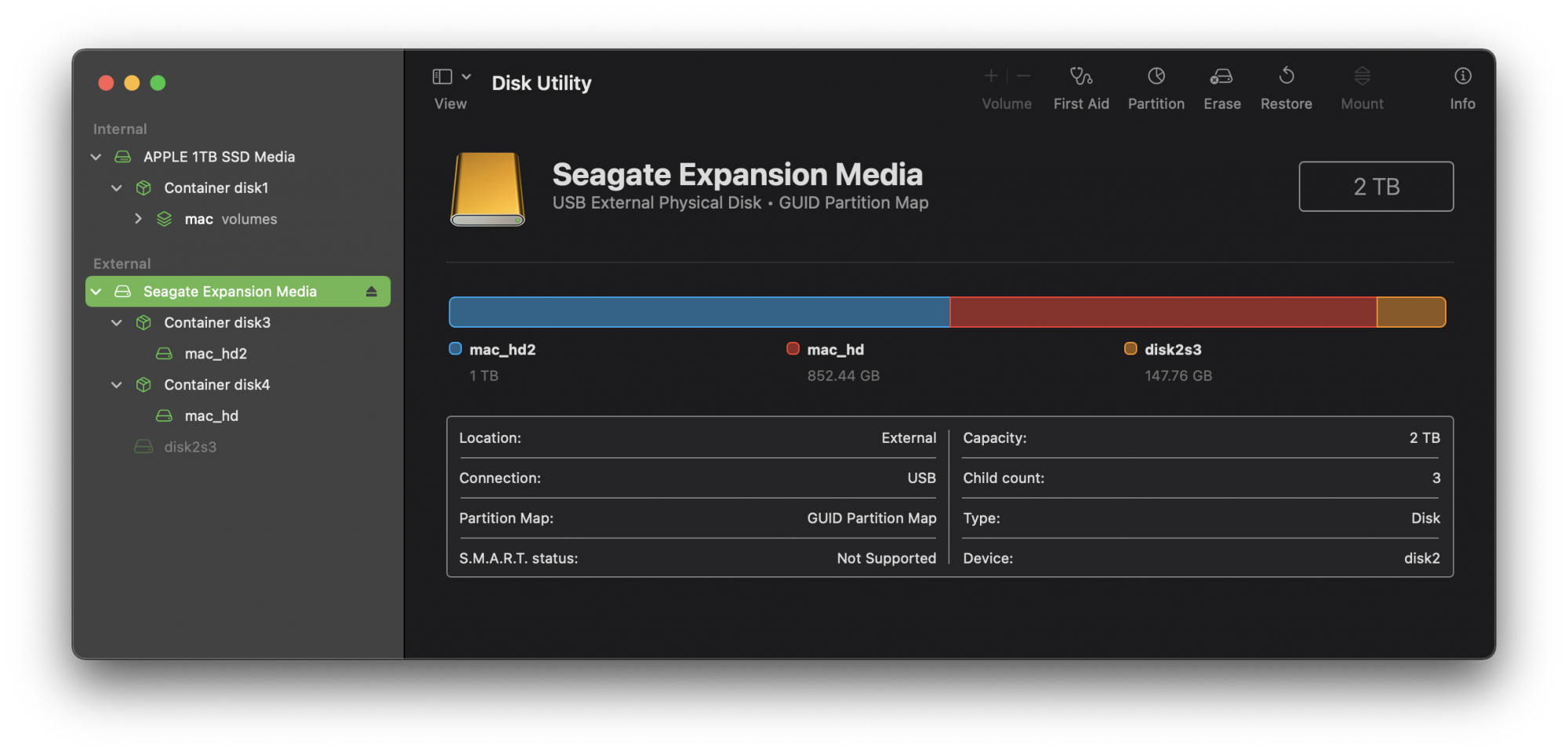Expand the mac volumes group
This screenshot has height=755, width=1568.
pyautogui.click(x=138, y=219)
